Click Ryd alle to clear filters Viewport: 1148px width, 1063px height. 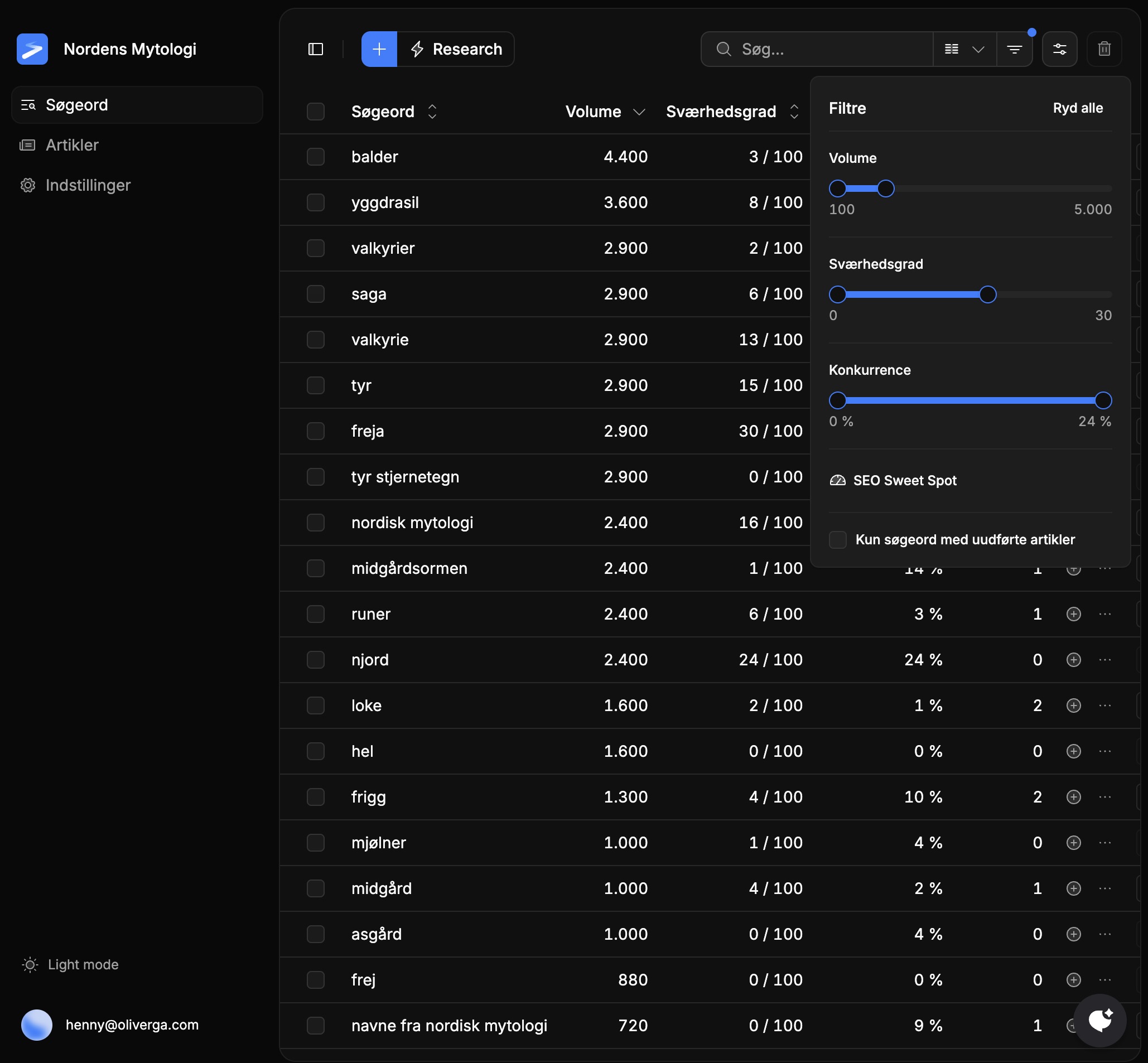1077,108
